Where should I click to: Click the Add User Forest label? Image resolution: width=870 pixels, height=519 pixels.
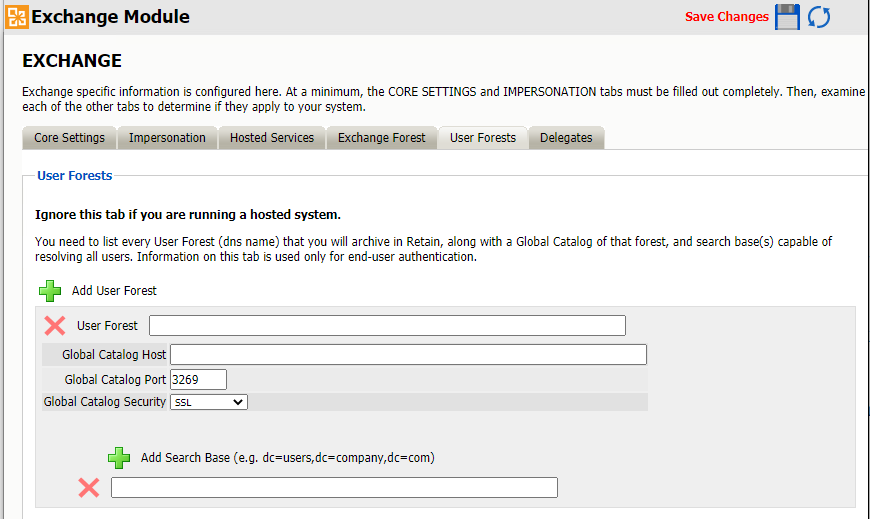pos(114,291)
